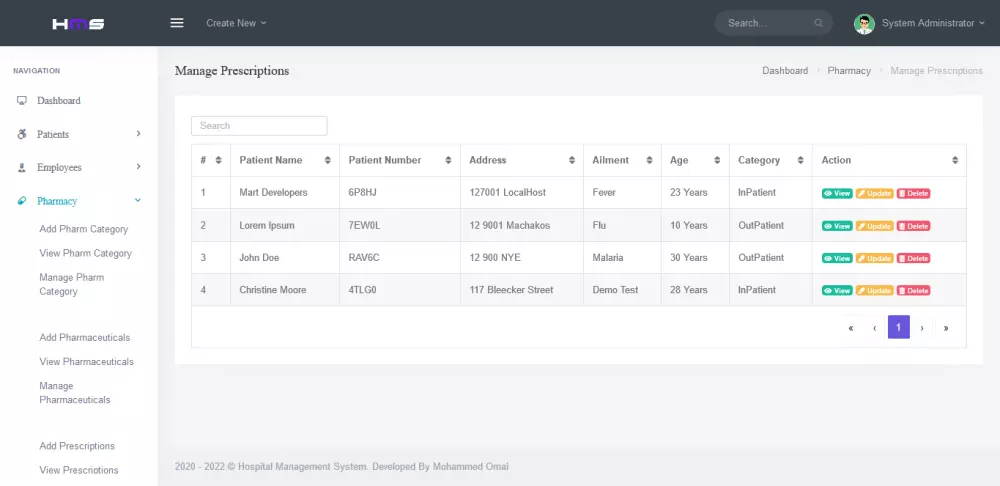Open Add Pharmaceuticals
1000x486 pixels.
point(85,337)
